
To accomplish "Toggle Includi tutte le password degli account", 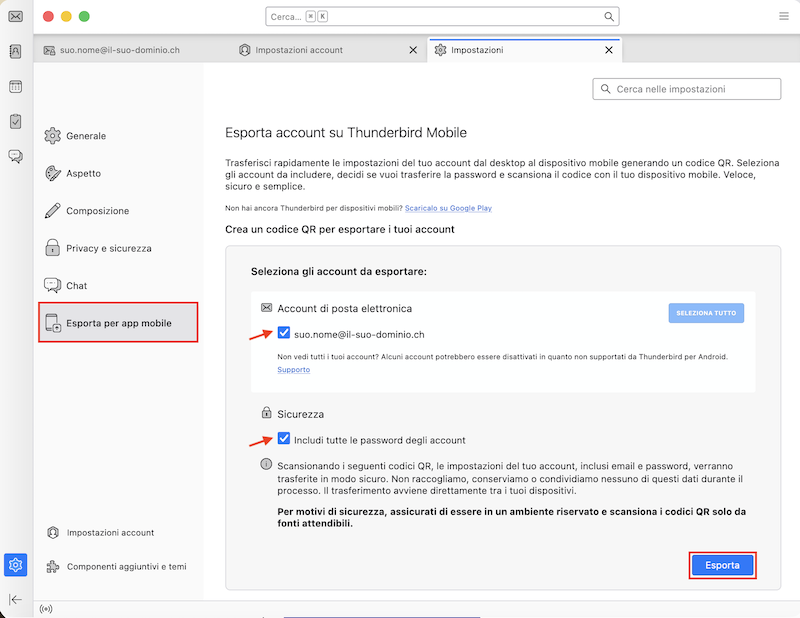I will (284, 438).
